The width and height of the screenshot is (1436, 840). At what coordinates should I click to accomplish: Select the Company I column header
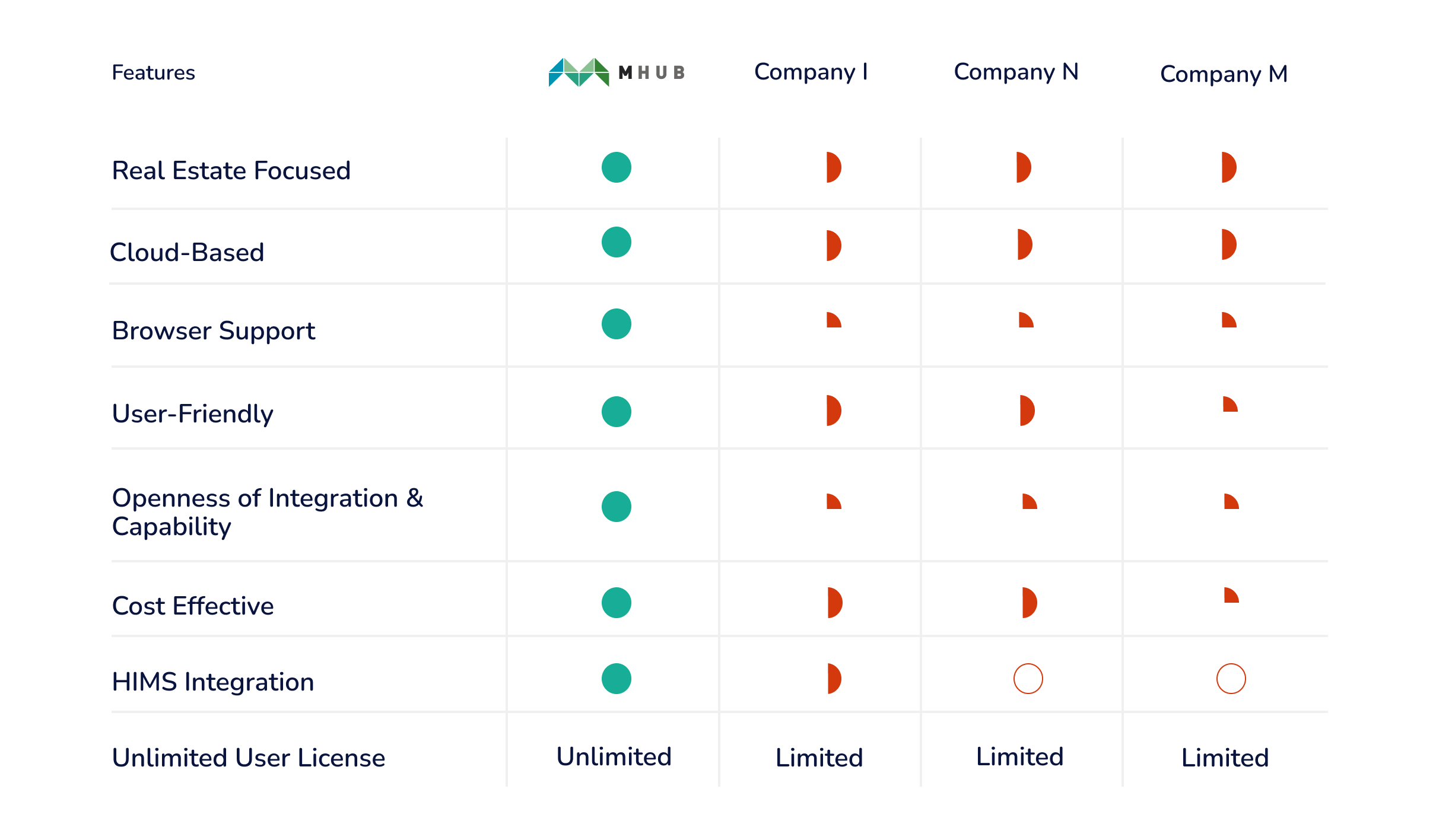[811, 72]
